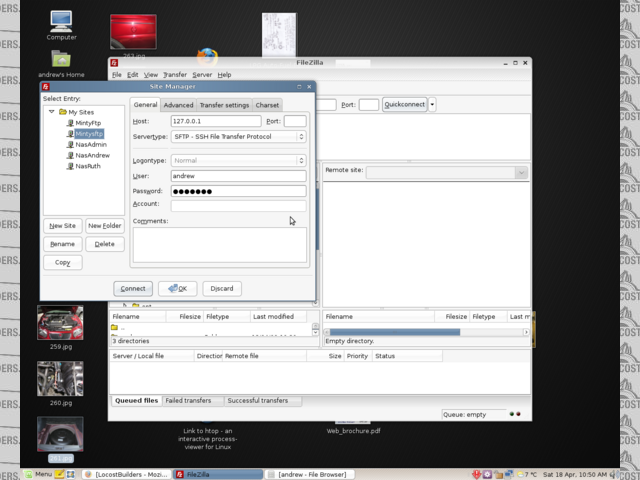
Task: Click the FileZilla icon in taskbar
Action: [x=180, y=474]
